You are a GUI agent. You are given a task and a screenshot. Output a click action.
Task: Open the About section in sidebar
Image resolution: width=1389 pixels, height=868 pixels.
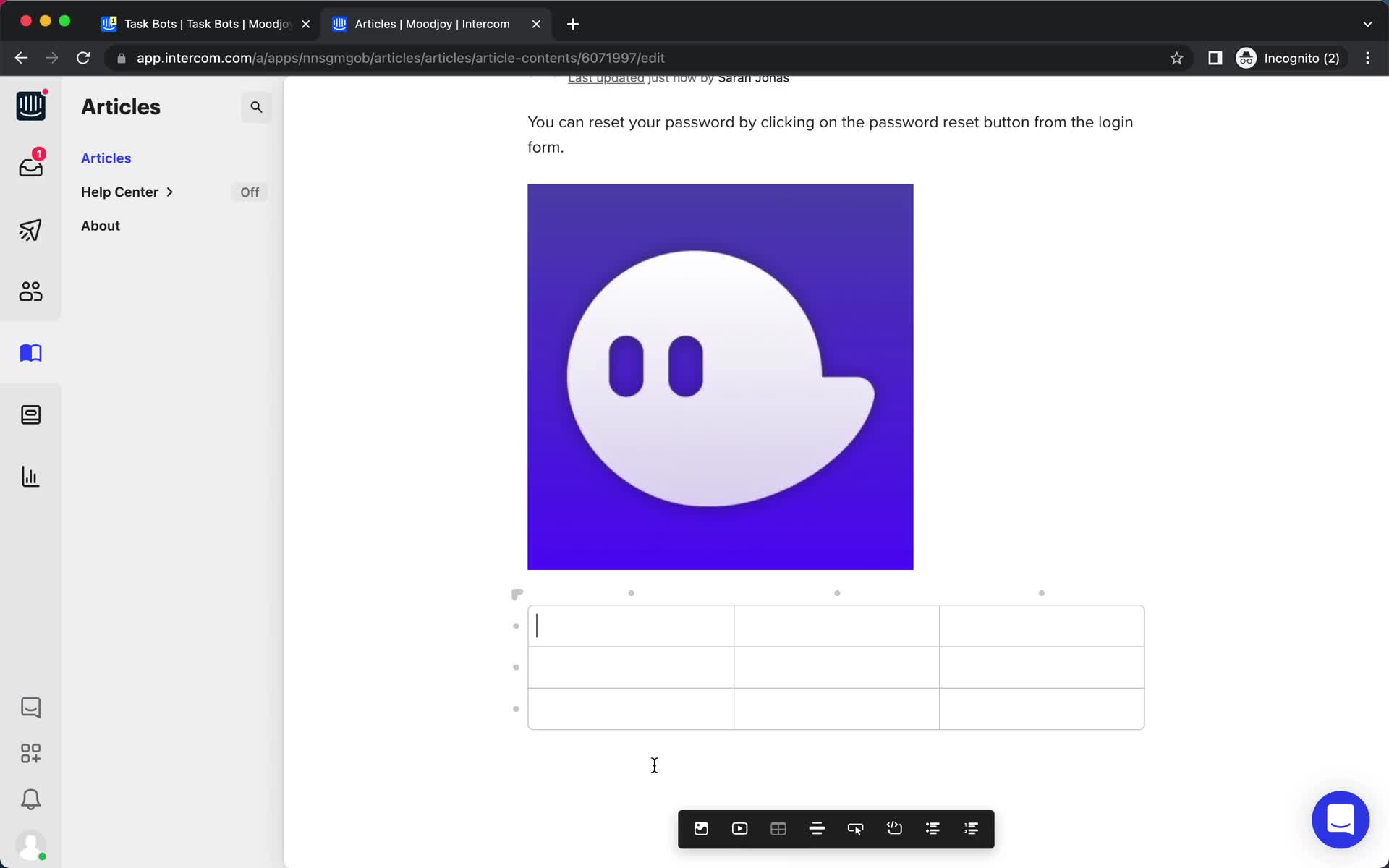[x=101, y=226]
